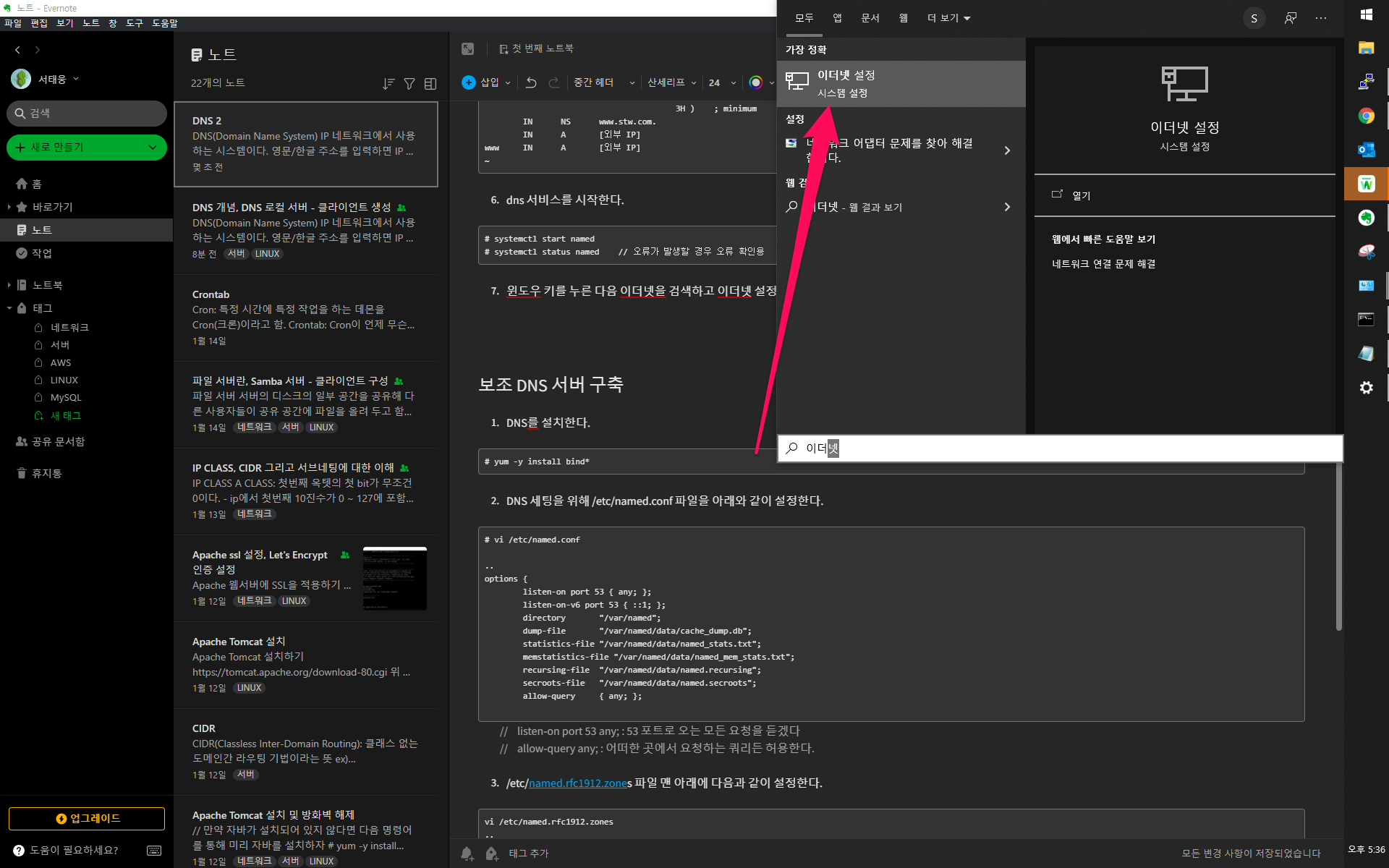Open the 도구 menu in menu bar
1389x868 pixels.
[x=135, y=23]
